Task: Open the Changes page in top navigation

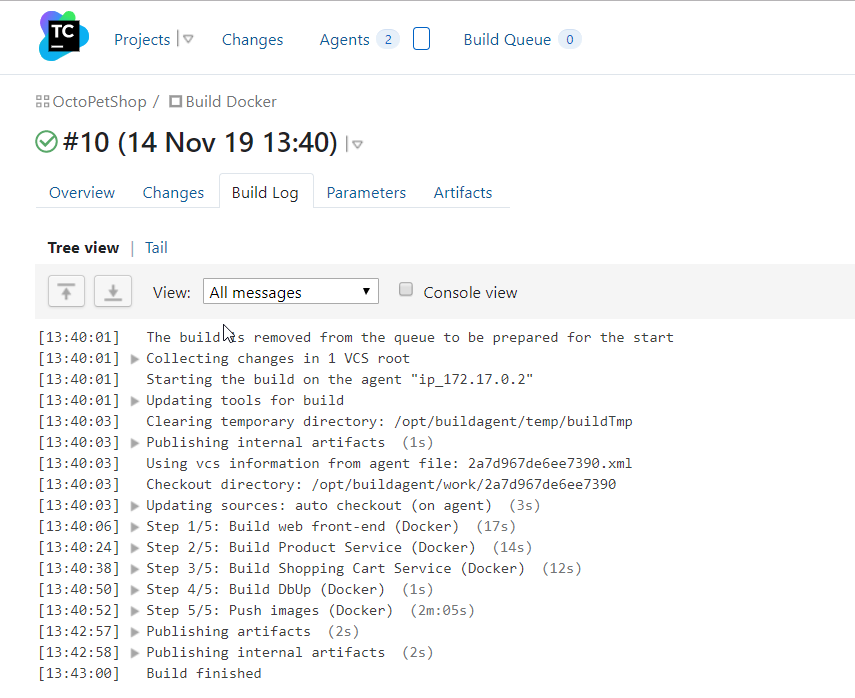Action: click(252, 40)
